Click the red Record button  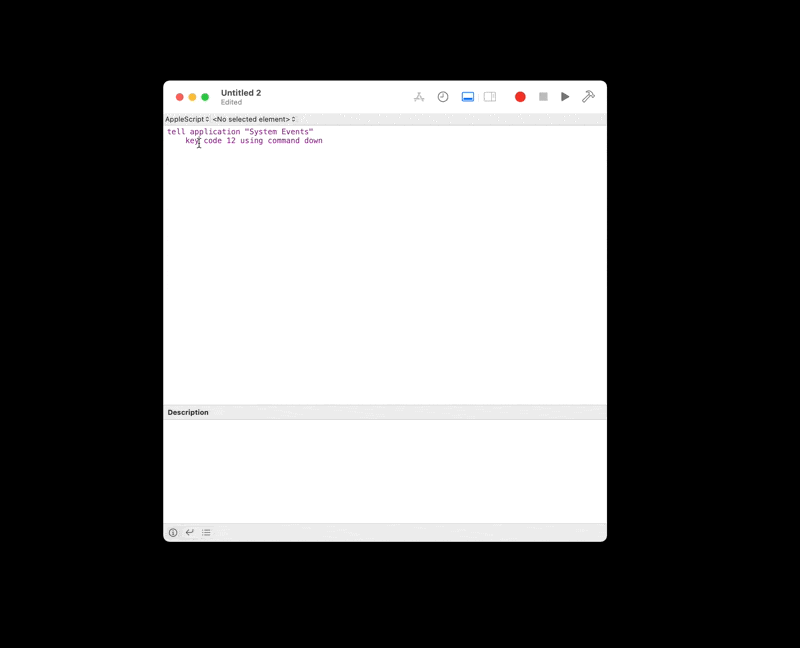pos(520,96)
